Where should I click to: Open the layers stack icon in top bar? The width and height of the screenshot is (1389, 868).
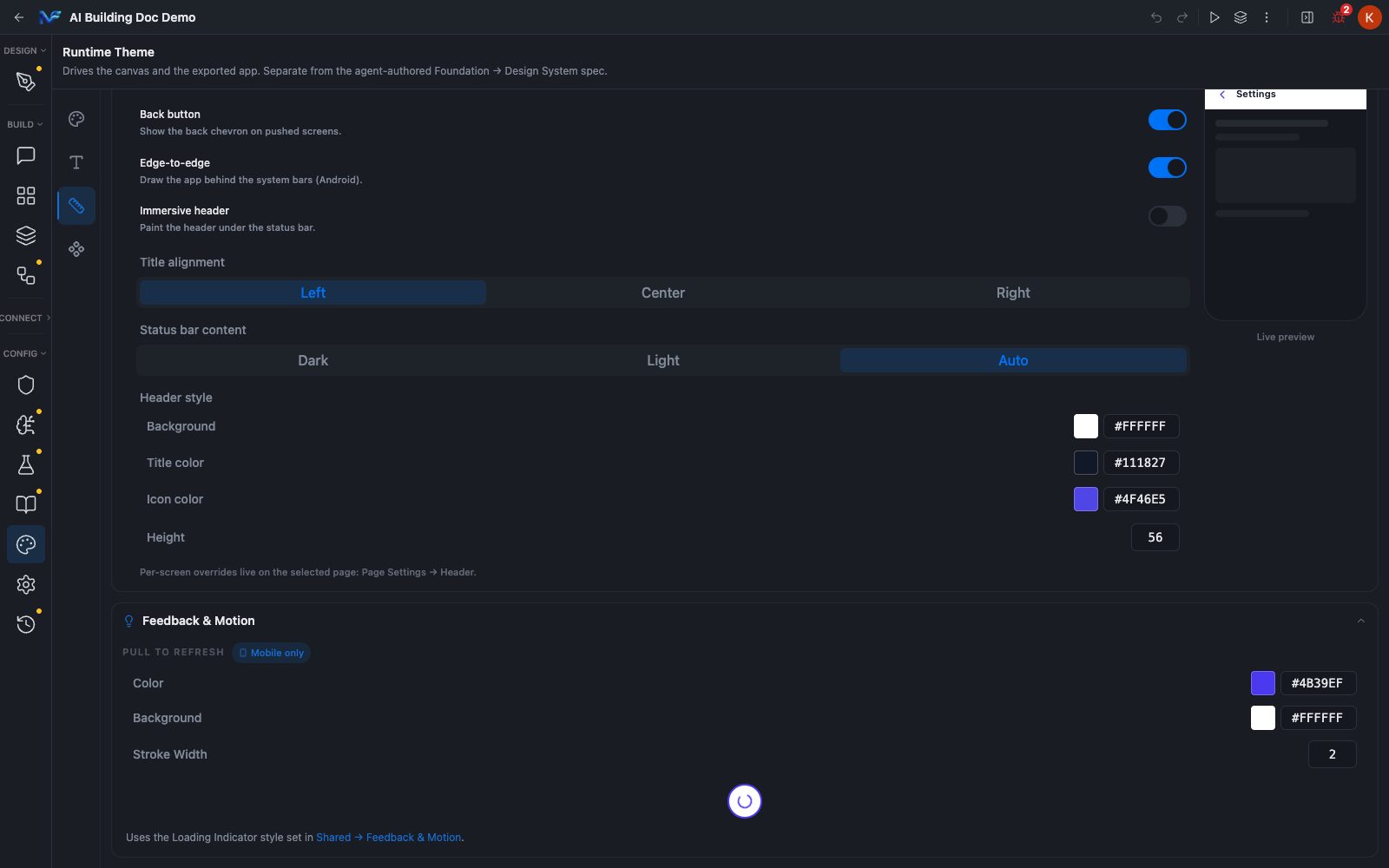[1241, 17]
